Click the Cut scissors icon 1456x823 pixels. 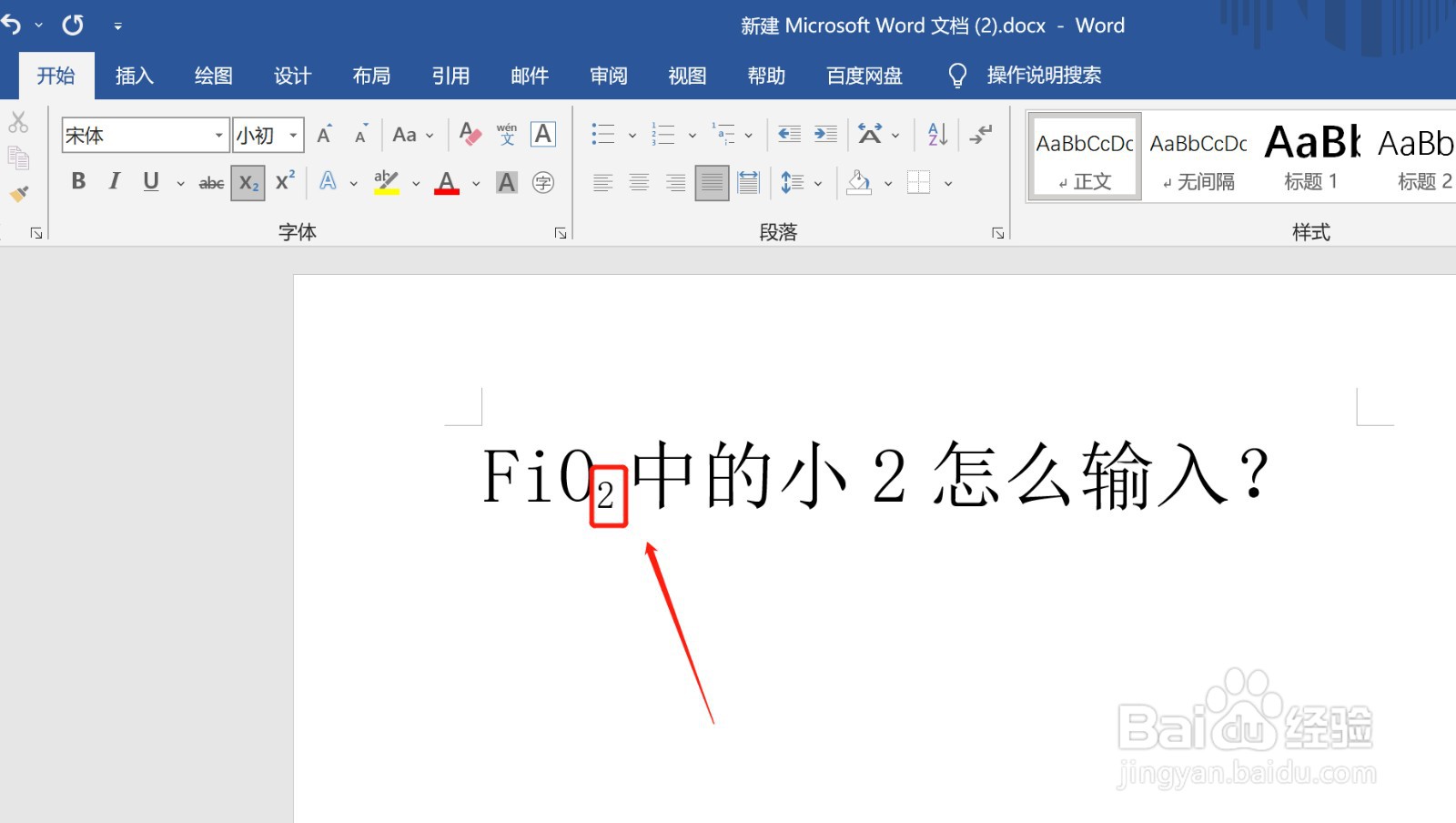click(18, 122)
